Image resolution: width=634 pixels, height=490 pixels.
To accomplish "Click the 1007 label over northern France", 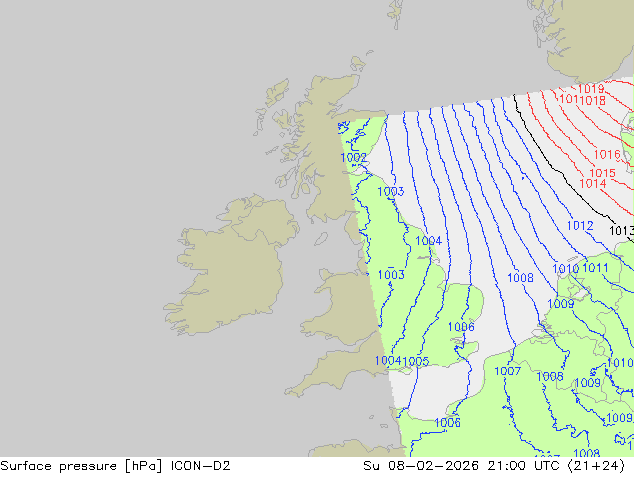I will [507, 371].
